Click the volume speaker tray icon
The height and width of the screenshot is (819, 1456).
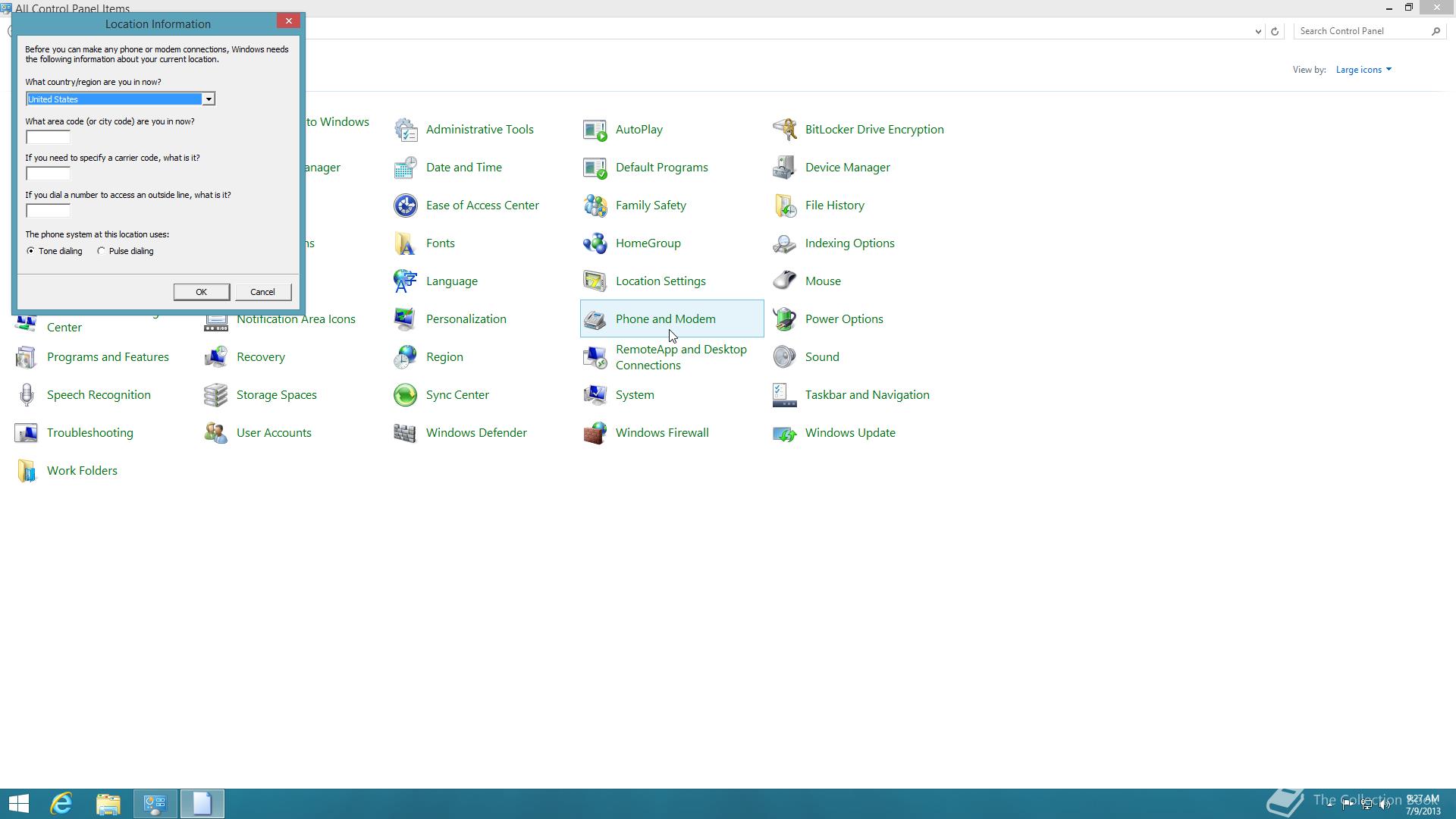click(x=1385, y=805)
